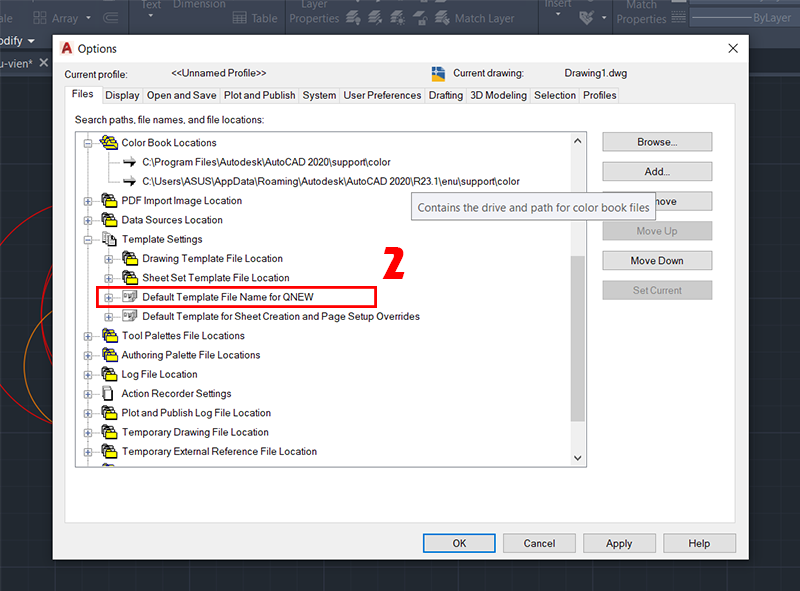
Task: Collapse the Template Settings branch
Action: coord(89,239)
